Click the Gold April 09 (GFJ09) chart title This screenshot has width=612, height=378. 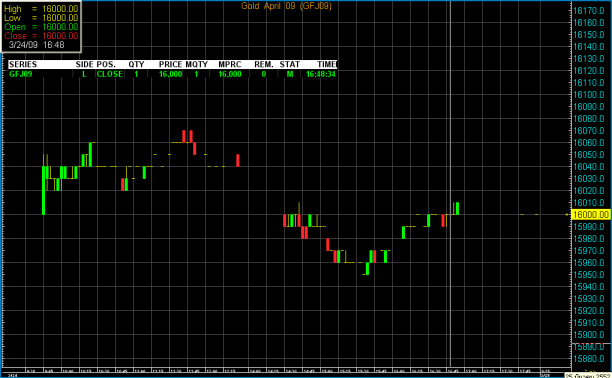286,6
